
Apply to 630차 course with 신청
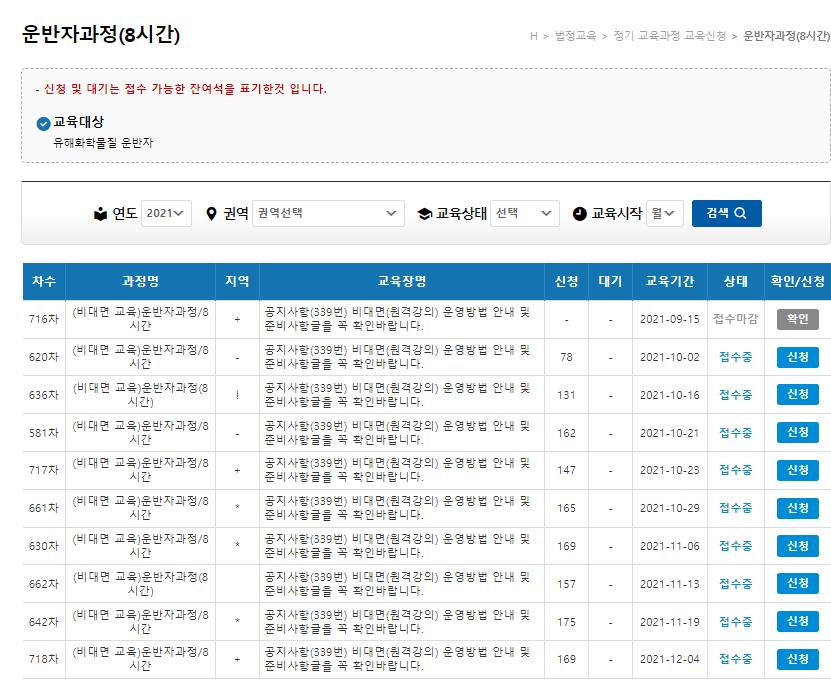coord(798,546)
